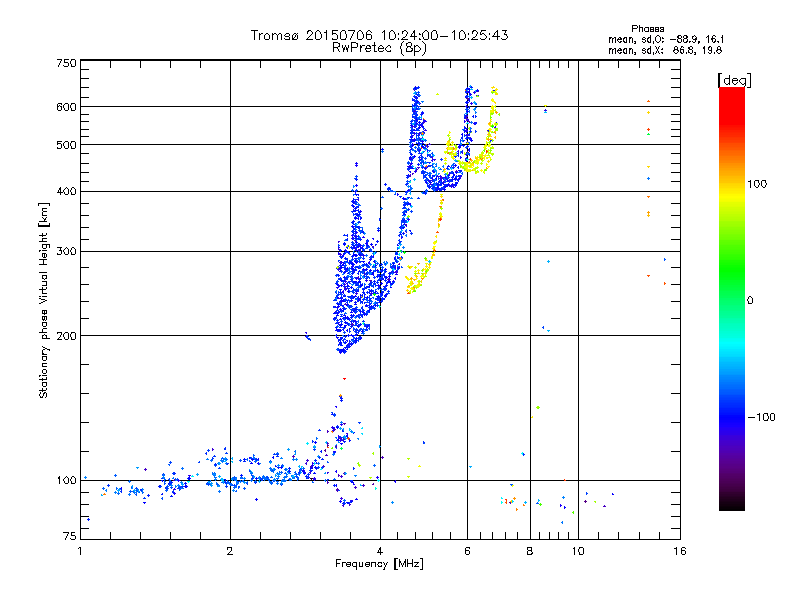Click the x-axis label '10'
800x600 pixels.
578,551
